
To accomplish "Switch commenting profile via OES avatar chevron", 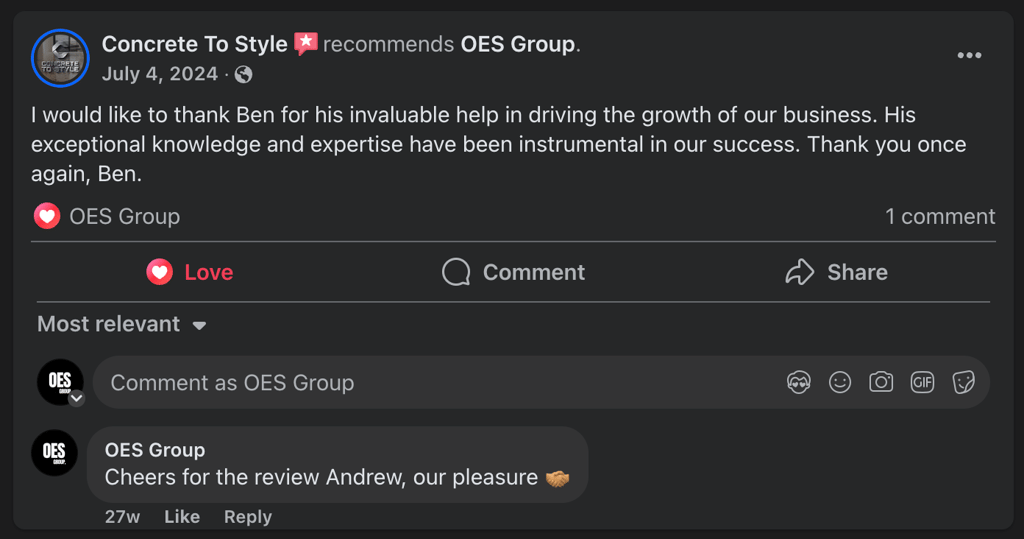I will [76, 398].
